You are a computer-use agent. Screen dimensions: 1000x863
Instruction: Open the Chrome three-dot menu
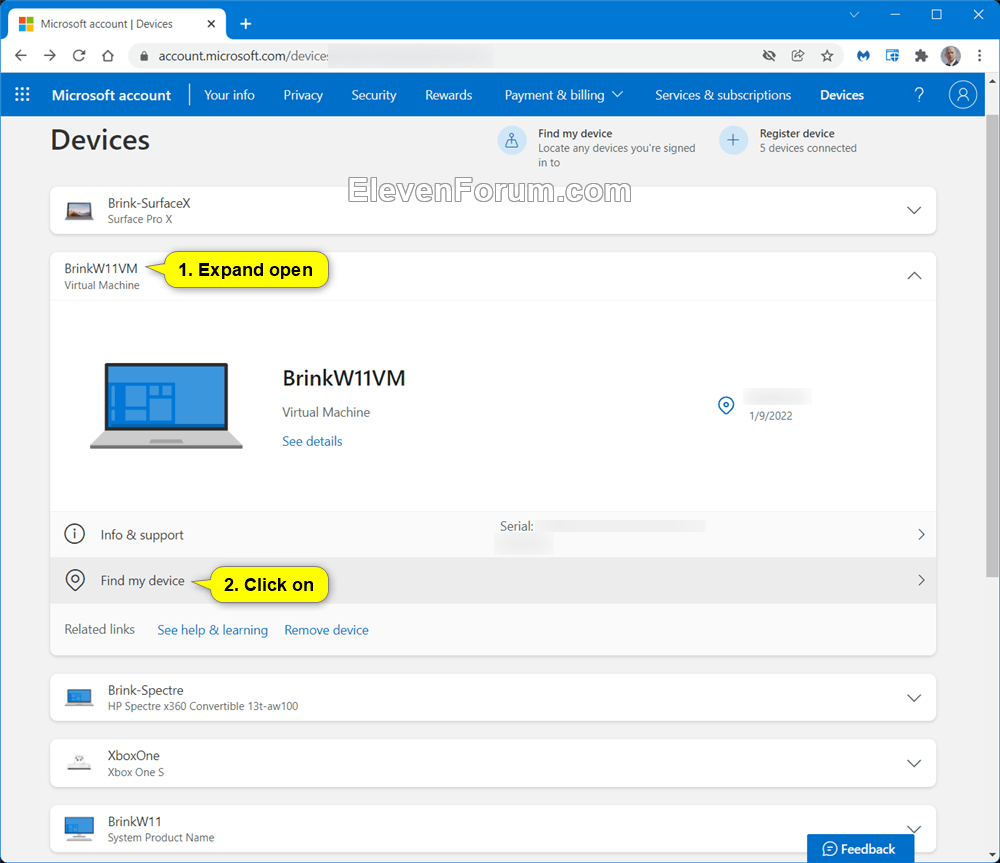tap(980, 56)
